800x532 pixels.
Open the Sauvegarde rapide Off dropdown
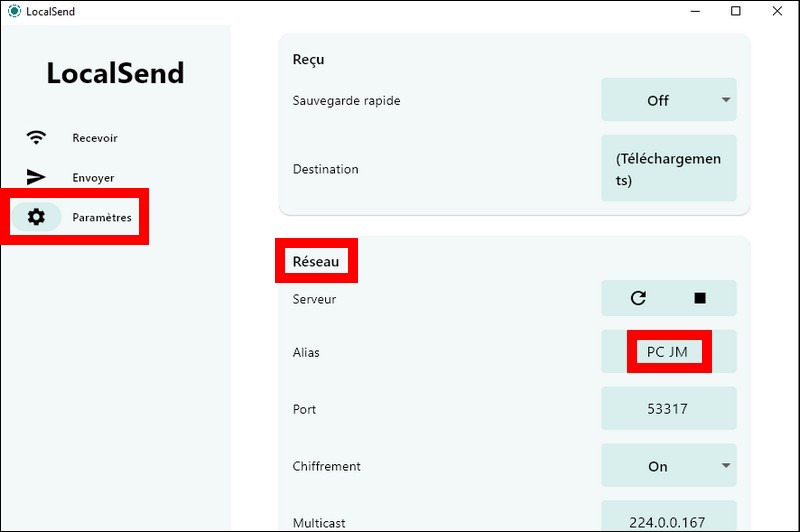click(669, 100)
